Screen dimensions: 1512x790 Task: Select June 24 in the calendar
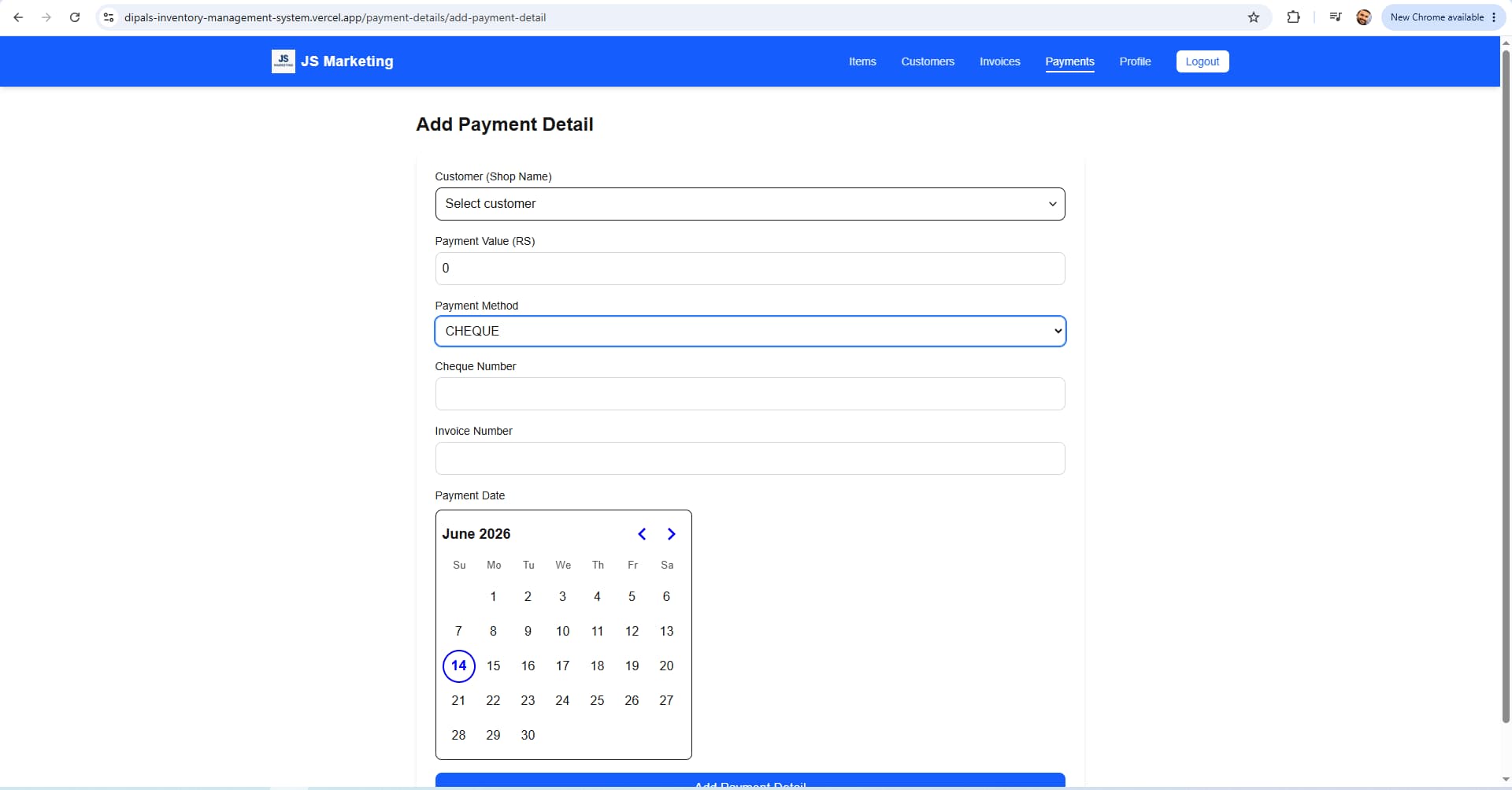562,701
